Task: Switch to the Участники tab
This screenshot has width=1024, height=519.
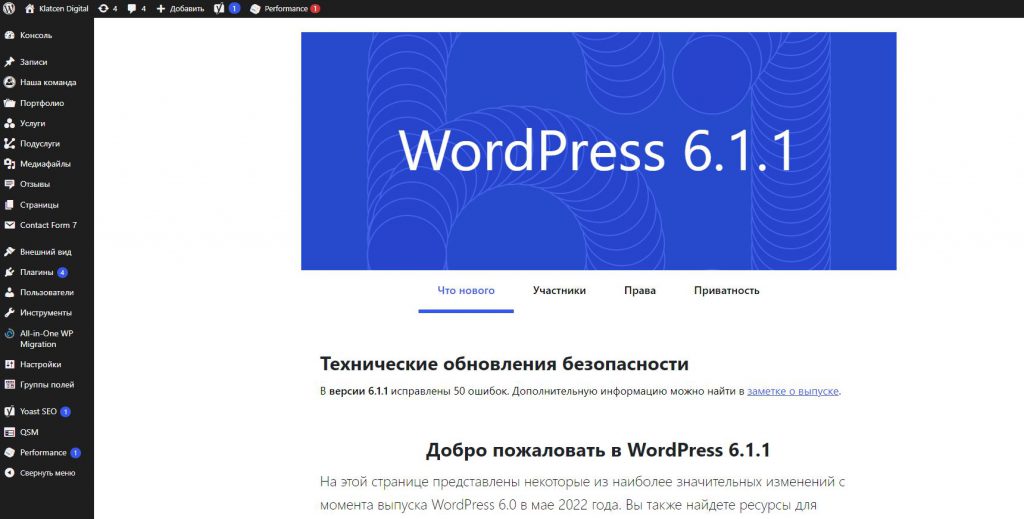Action: [559, 291]
